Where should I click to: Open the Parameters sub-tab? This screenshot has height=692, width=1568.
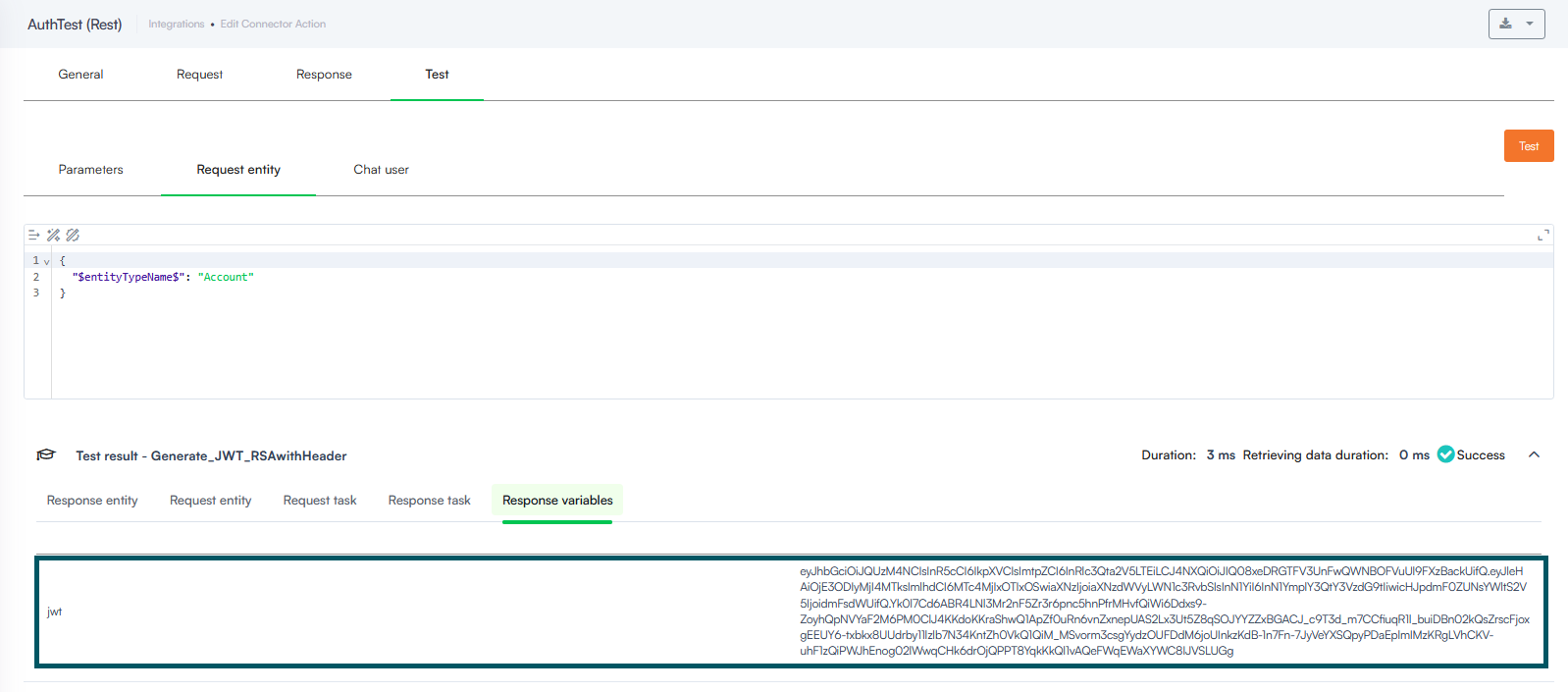tap(90, 169)
